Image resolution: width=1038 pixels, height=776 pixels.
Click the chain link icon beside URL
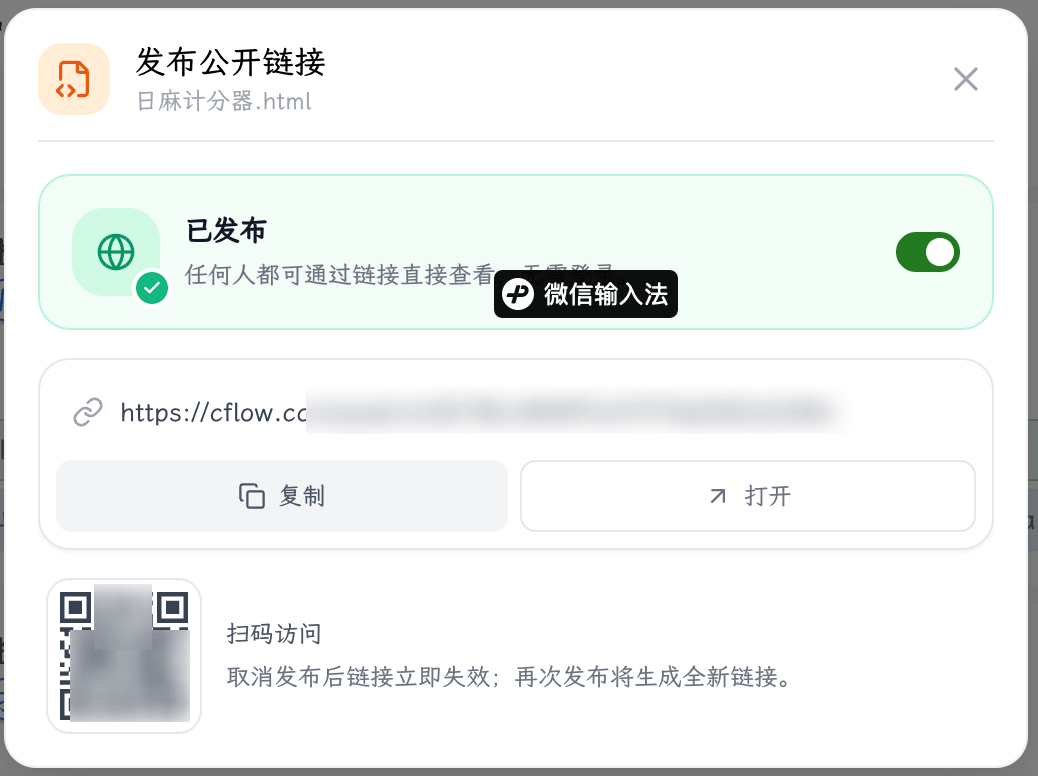[87, 412]
